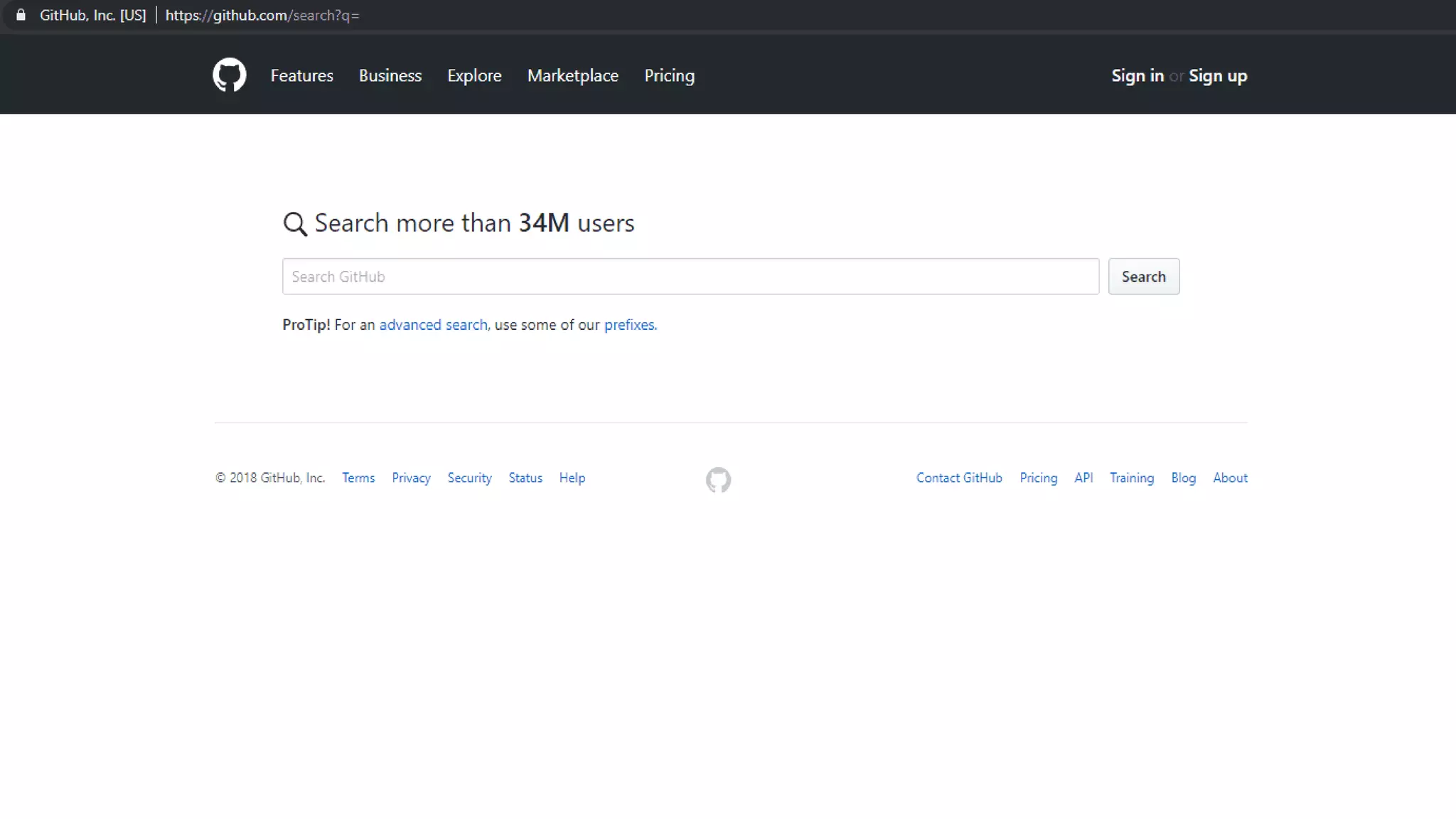Viewport: 1456px width, 819px height.
Task: Click the GitHub Octocat logo in header
Action: [x=229, y=75]
